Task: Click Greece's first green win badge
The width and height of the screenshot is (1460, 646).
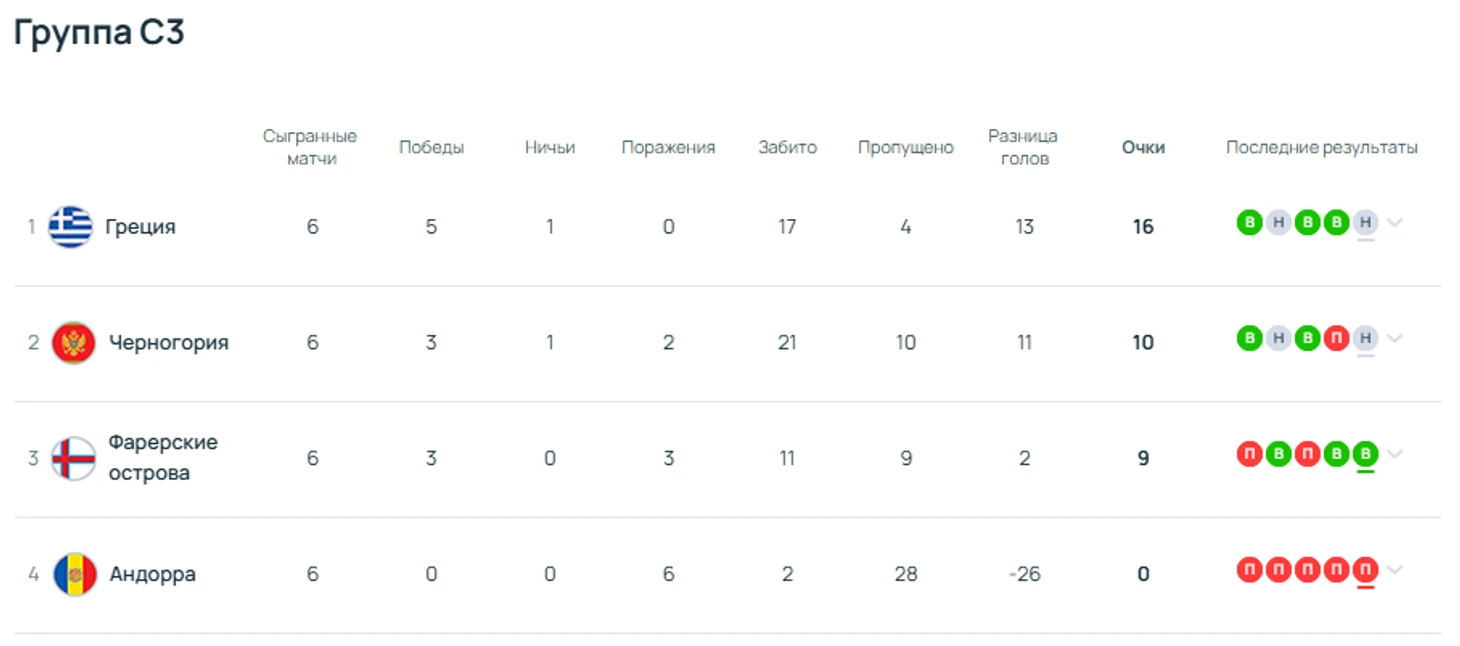Action: click(1249, 222)
